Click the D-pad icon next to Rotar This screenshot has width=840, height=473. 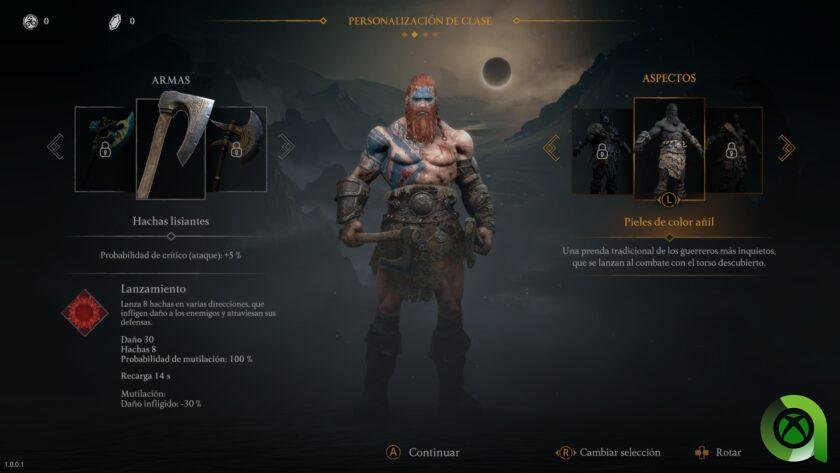coord(701,453)
